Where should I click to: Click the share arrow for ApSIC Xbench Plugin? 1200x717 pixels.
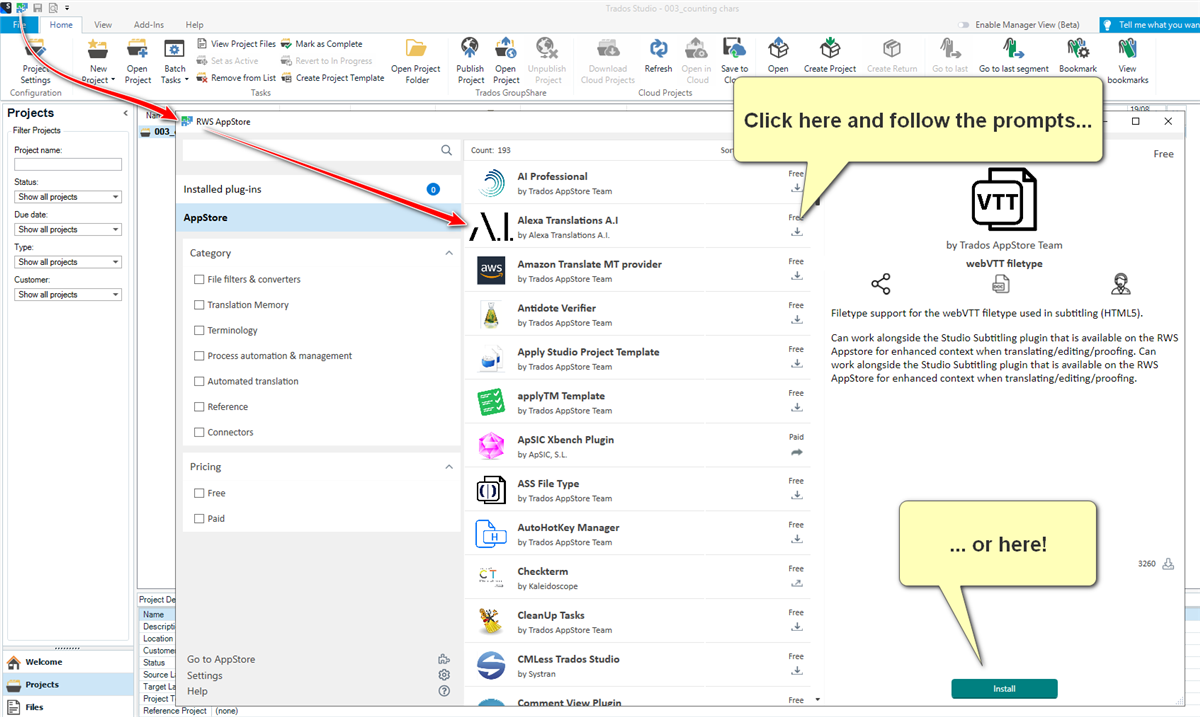click(797, 452)
